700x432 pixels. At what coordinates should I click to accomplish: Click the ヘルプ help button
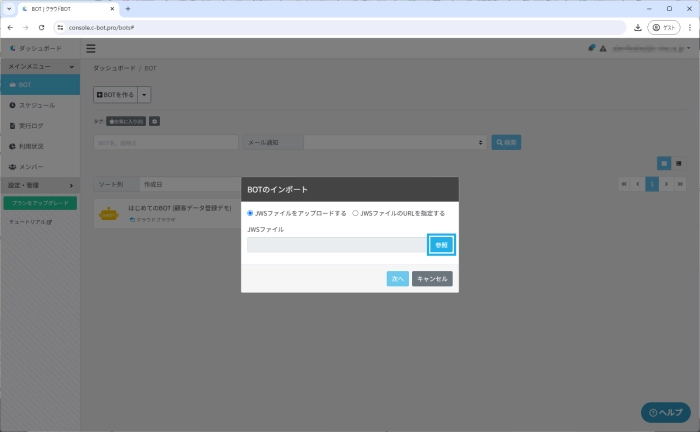tap(665, 412)
